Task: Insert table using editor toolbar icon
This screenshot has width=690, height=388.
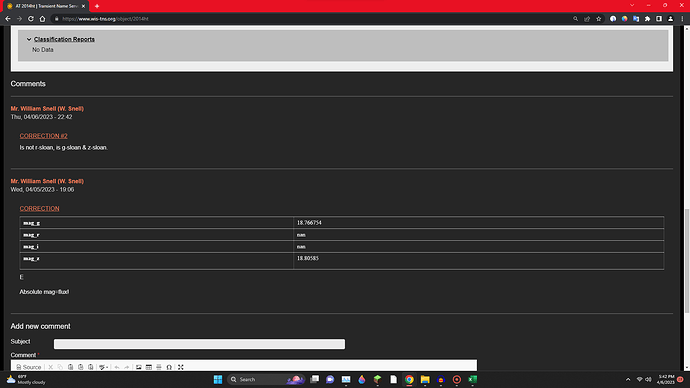Action: tap(149, 367)
